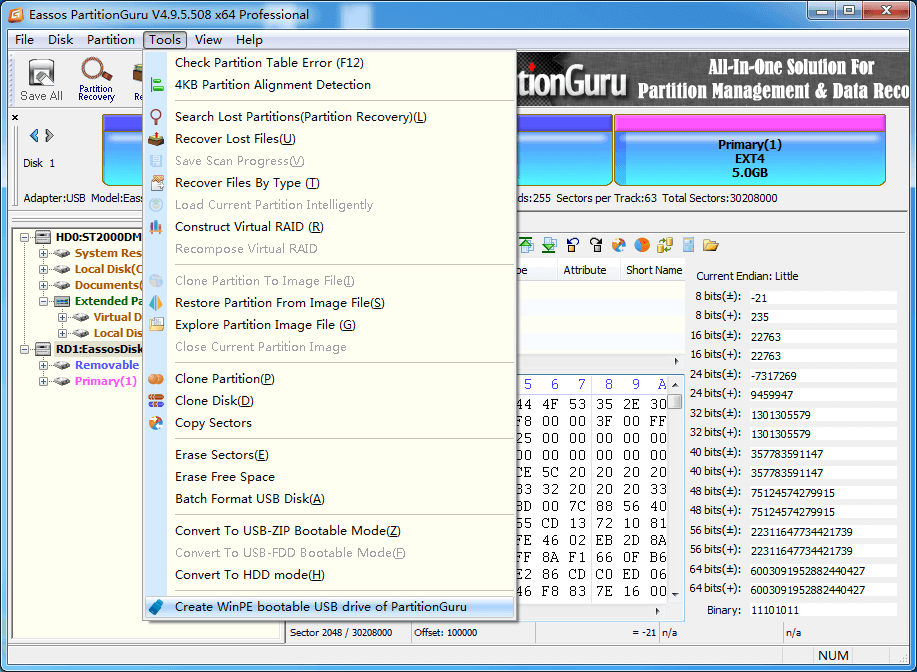Expand the System Res partition node
Image resolution: width=917 pixels, height=672 pixels.
(x=43, y=253)
